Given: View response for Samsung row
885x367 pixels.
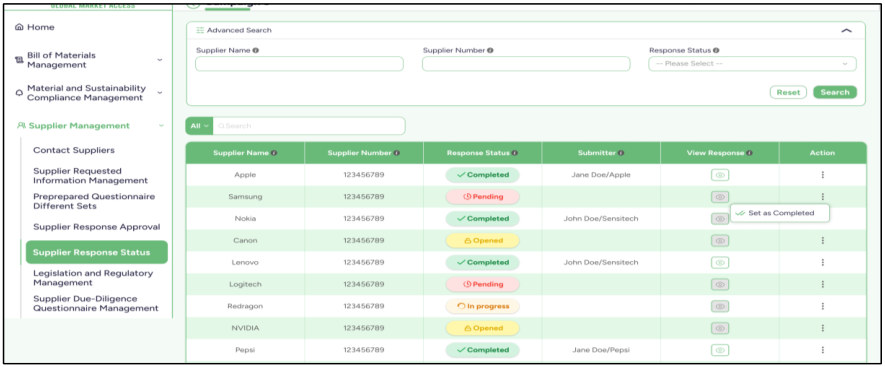Looking at the screenshot, I should click(x=720, y=197).
